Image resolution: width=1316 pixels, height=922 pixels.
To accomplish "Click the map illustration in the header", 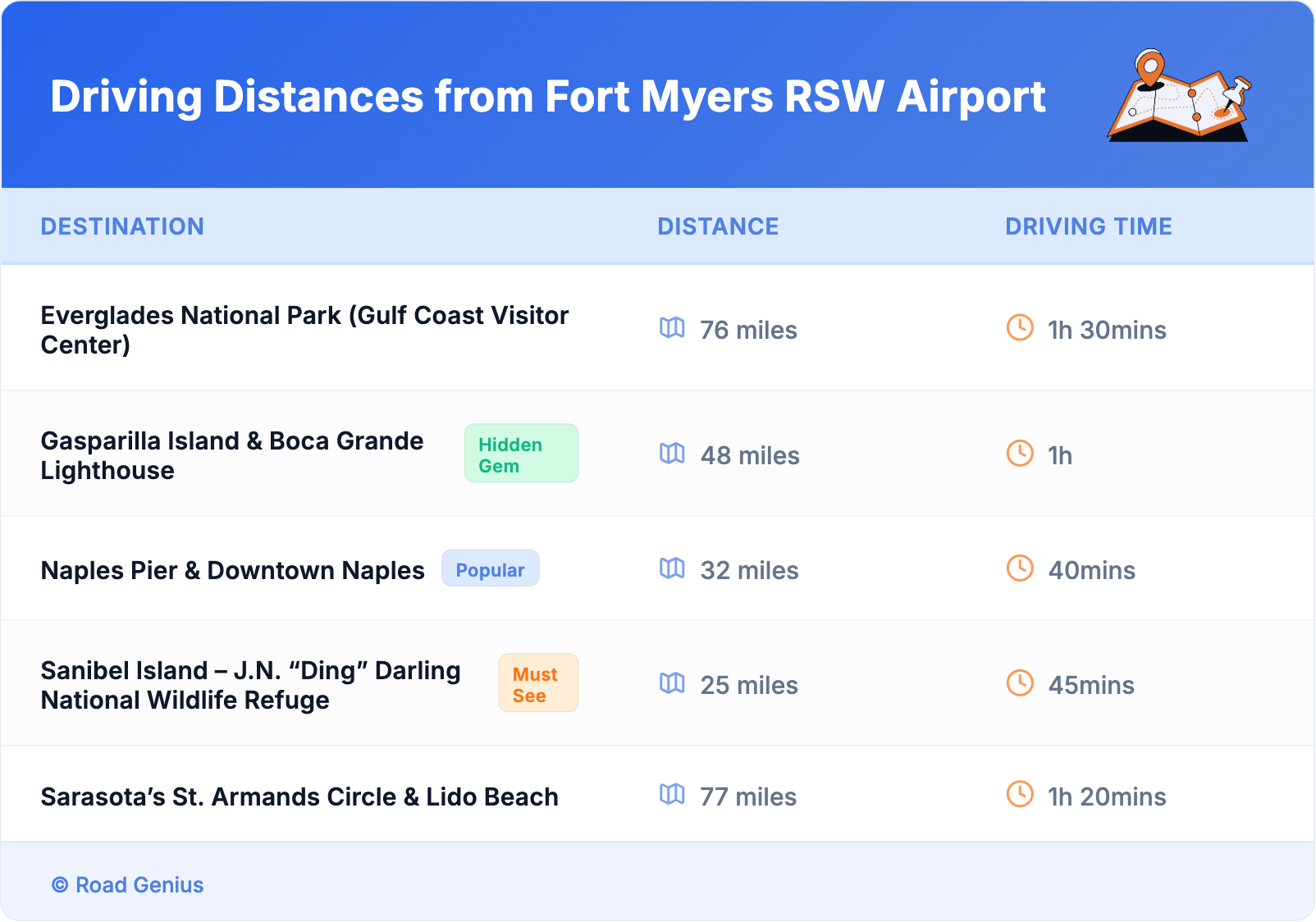I will tap(1179, 97).
